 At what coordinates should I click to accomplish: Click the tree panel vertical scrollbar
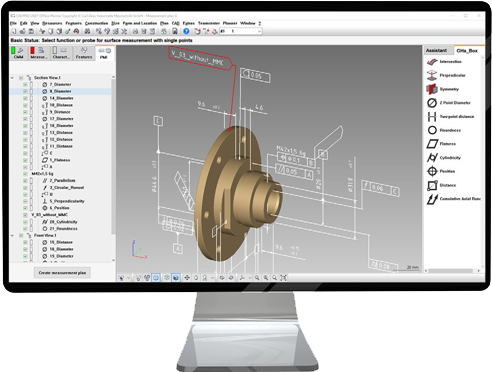[x=113, y=168]
